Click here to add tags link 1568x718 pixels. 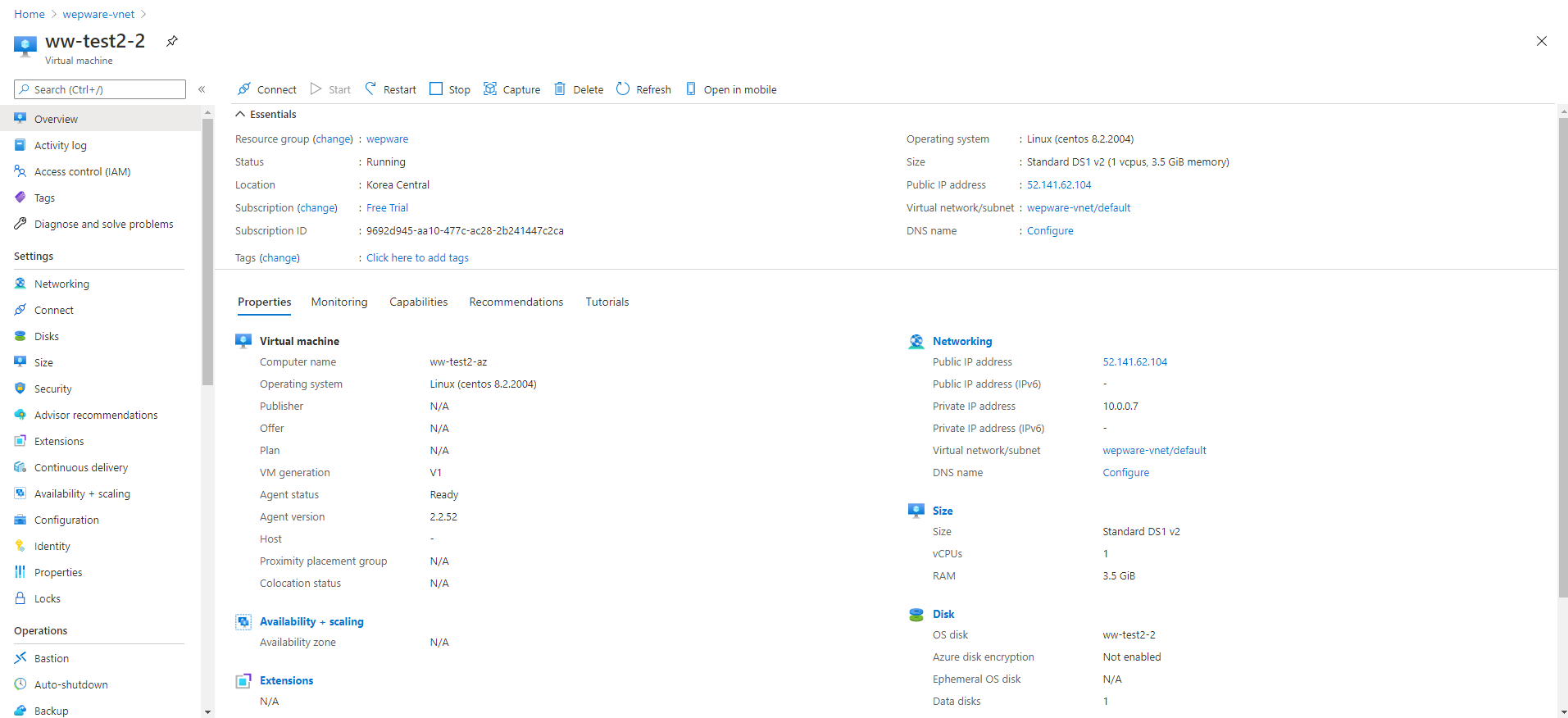click(417, 258)
